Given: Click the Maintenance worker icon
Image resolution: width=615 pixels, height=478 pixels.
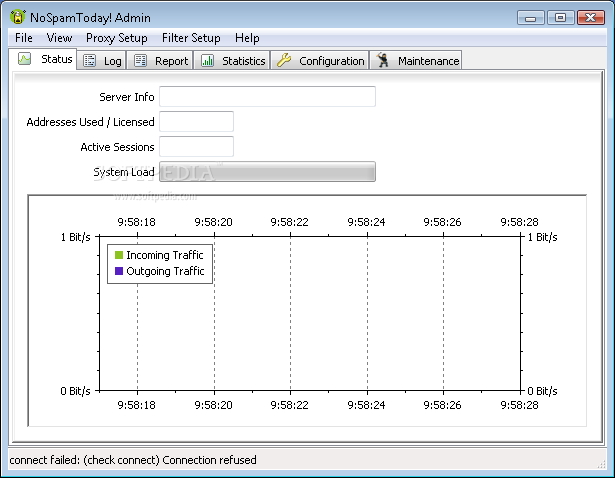Looking at the screenshot, I should tap(382, 60).
